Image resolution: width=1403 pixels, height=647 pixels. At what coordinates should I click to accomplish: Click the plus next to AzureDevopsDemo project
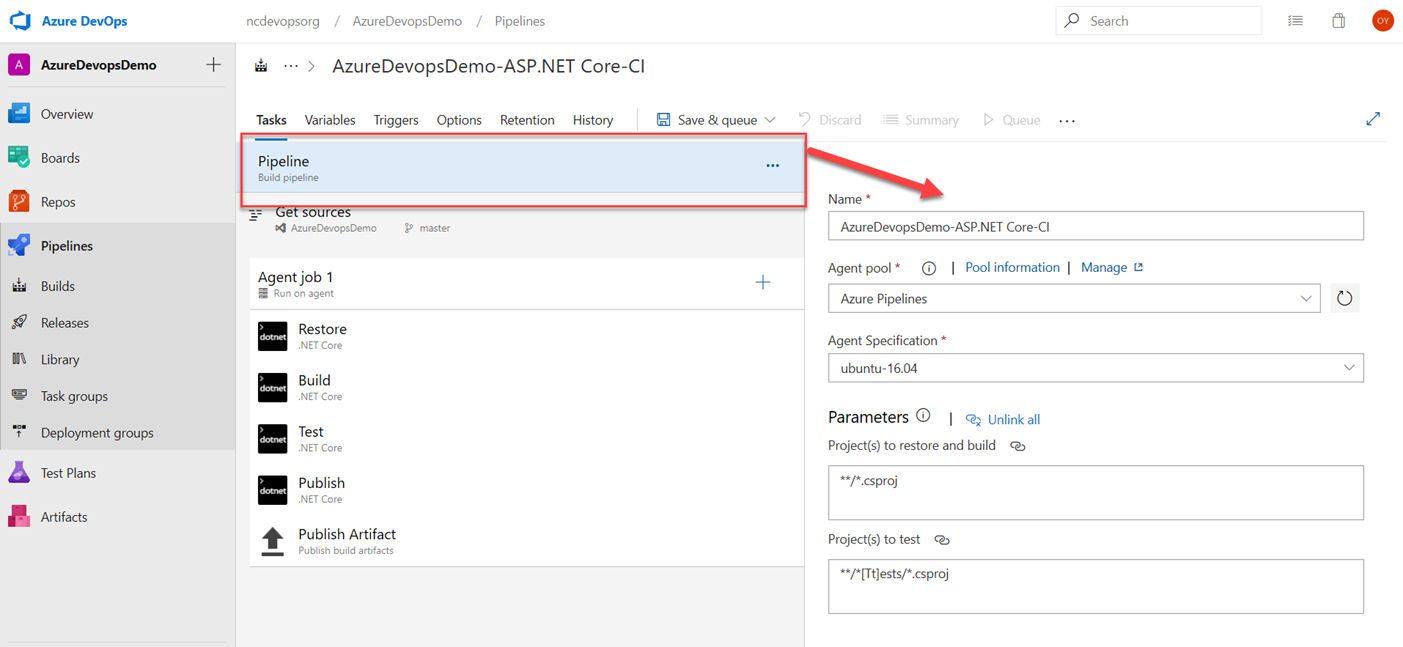pos(213,65)
